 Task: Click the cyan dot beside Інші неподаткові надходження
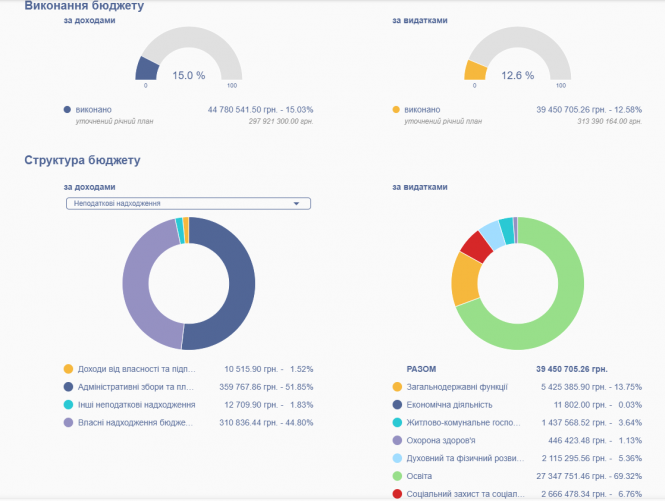68,405
